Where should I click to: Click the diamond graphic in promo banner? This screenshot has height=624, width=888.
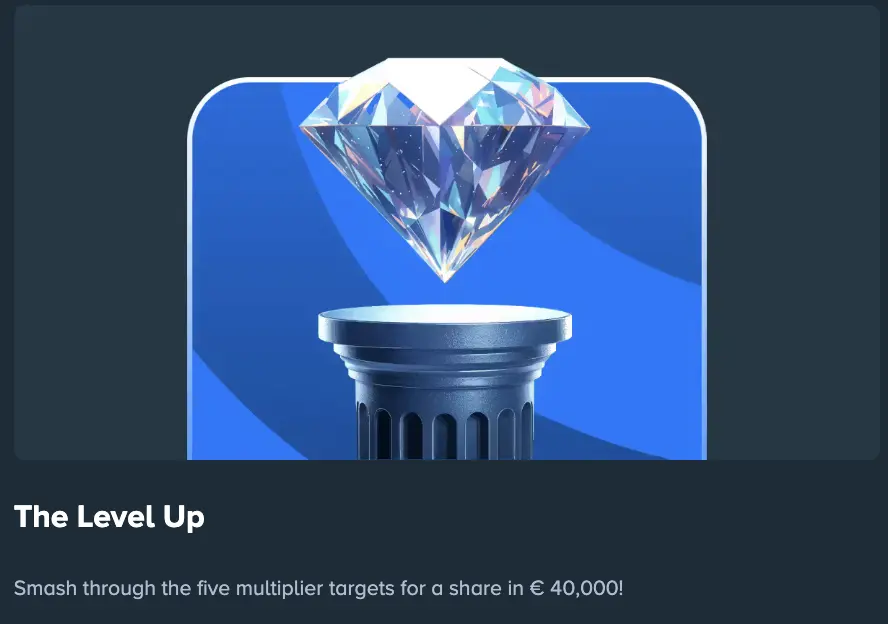coord(445,170)
